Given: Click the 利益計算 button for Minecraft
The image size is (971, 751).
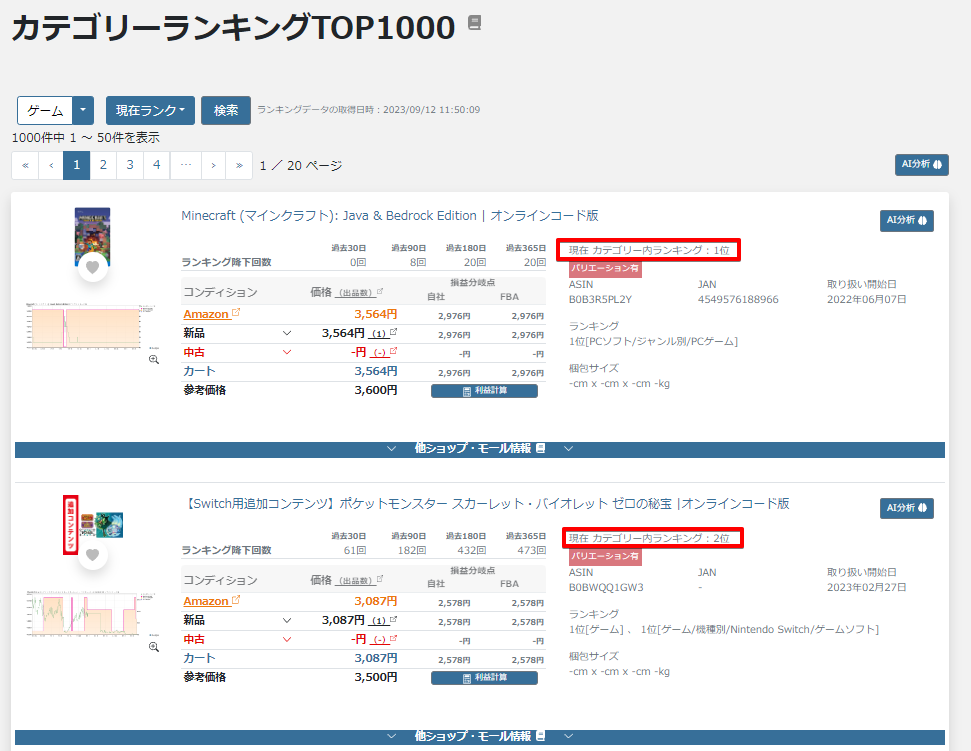Looking at the screenshot, I should coord(484,391).
